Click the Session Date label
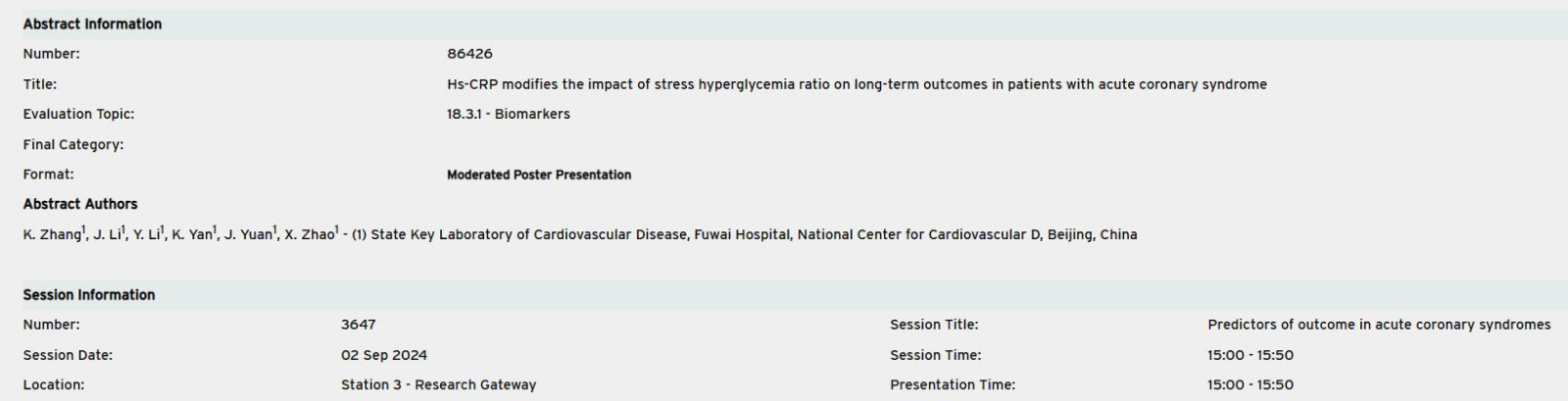1568x401 pixels. 68,355
